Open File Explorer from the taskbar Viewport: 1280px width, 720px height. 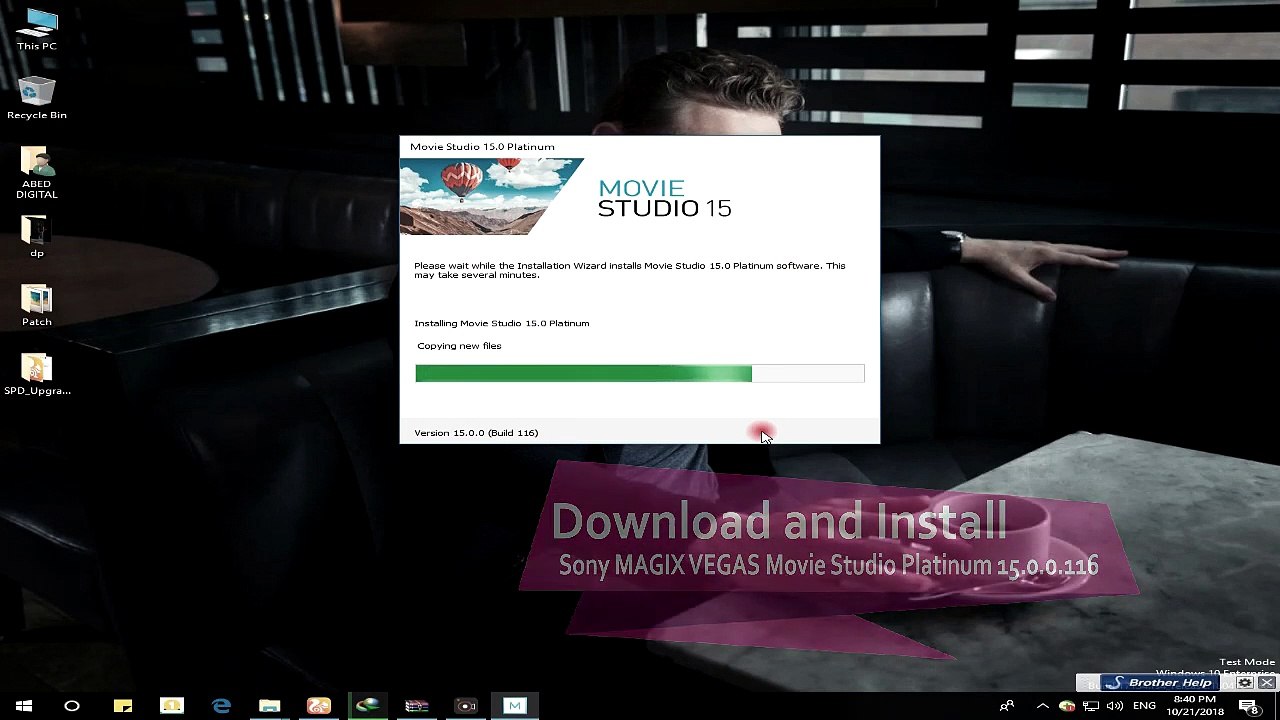coord(270,706)
